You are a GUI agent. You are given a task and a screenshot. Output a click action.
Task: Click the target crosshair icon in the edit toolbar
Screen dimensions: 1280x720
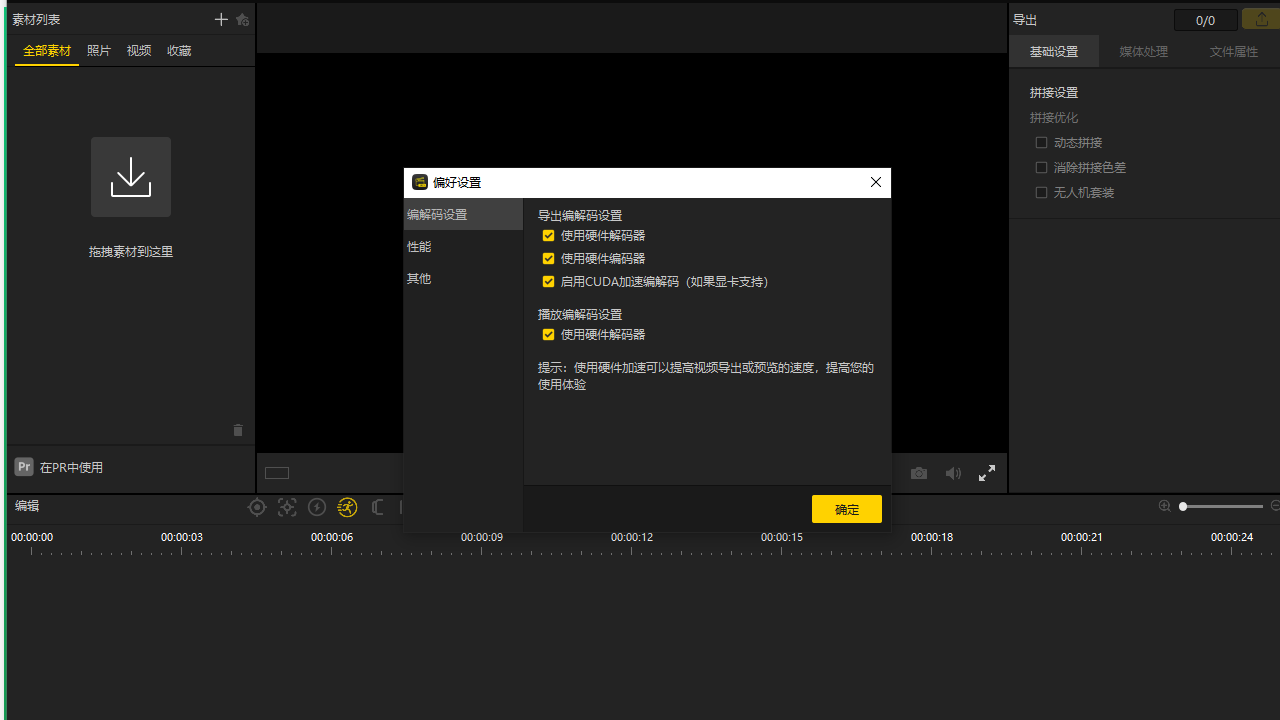point(257,507)
